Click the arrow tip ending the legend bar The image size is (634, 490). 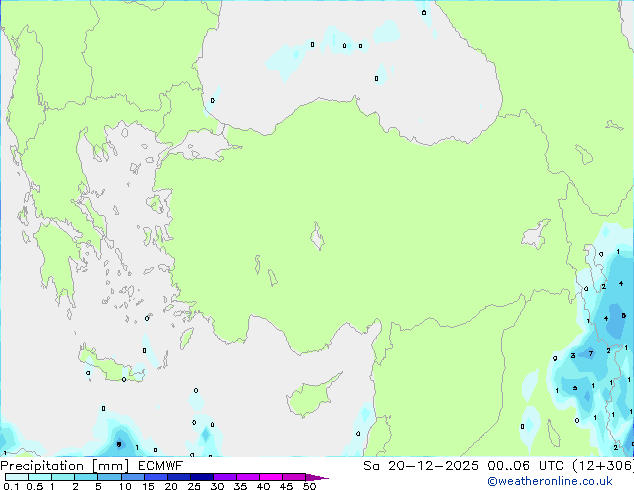pyautogui.click(x=317, y=477)
